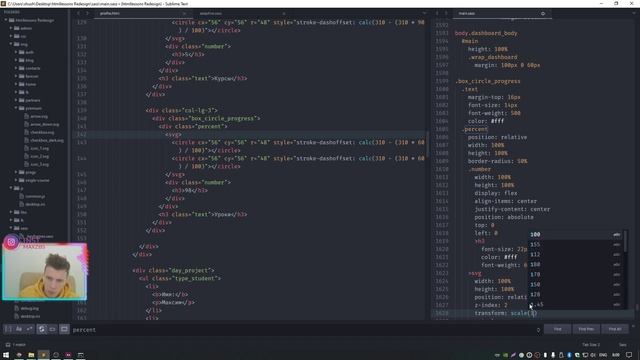Change Sass syntax selector in status bar

(x=622, y=345)
